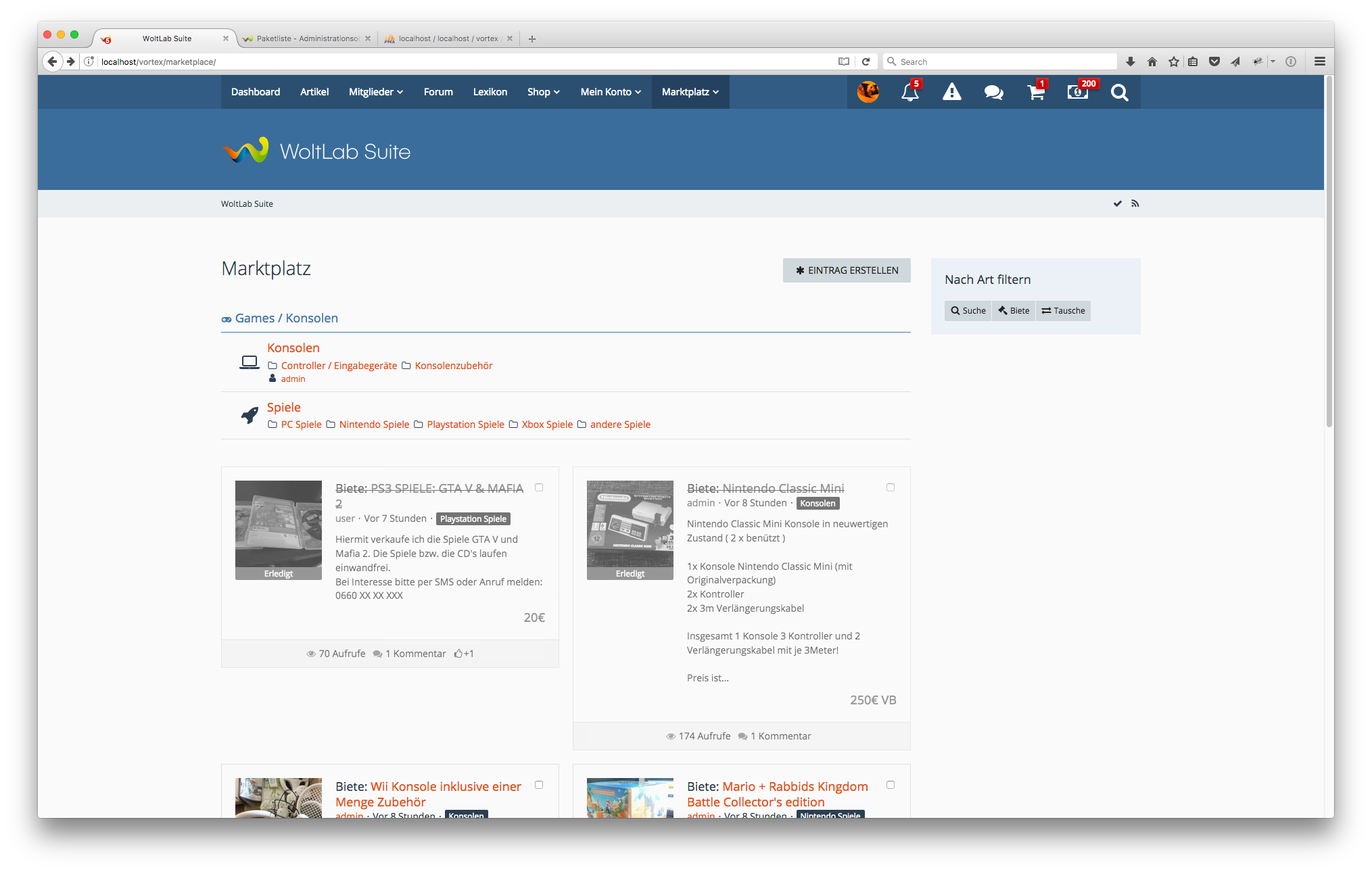
Task: Expand the Shop dropdown menu
Action: pyautogui.click(x=544, y=92)
